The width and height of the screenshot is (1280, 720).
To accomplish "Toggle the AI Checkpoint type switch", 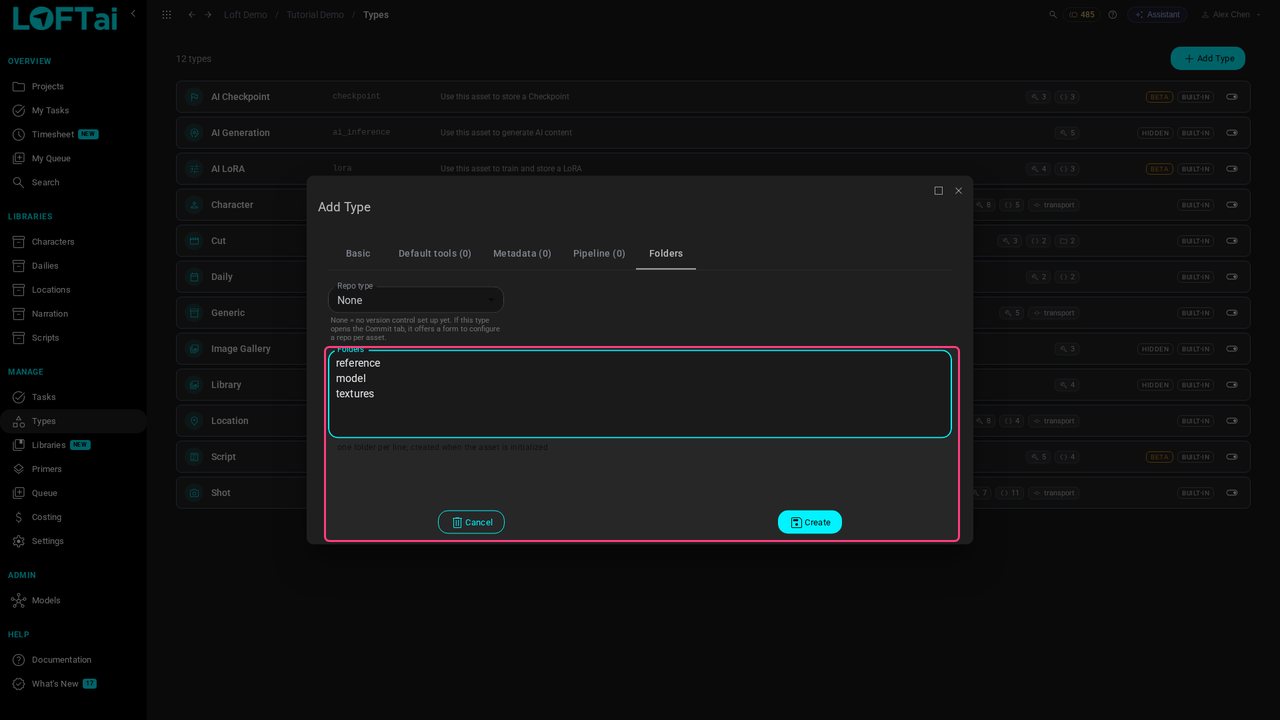I will pyautogui.click(x=1232, y=97).
